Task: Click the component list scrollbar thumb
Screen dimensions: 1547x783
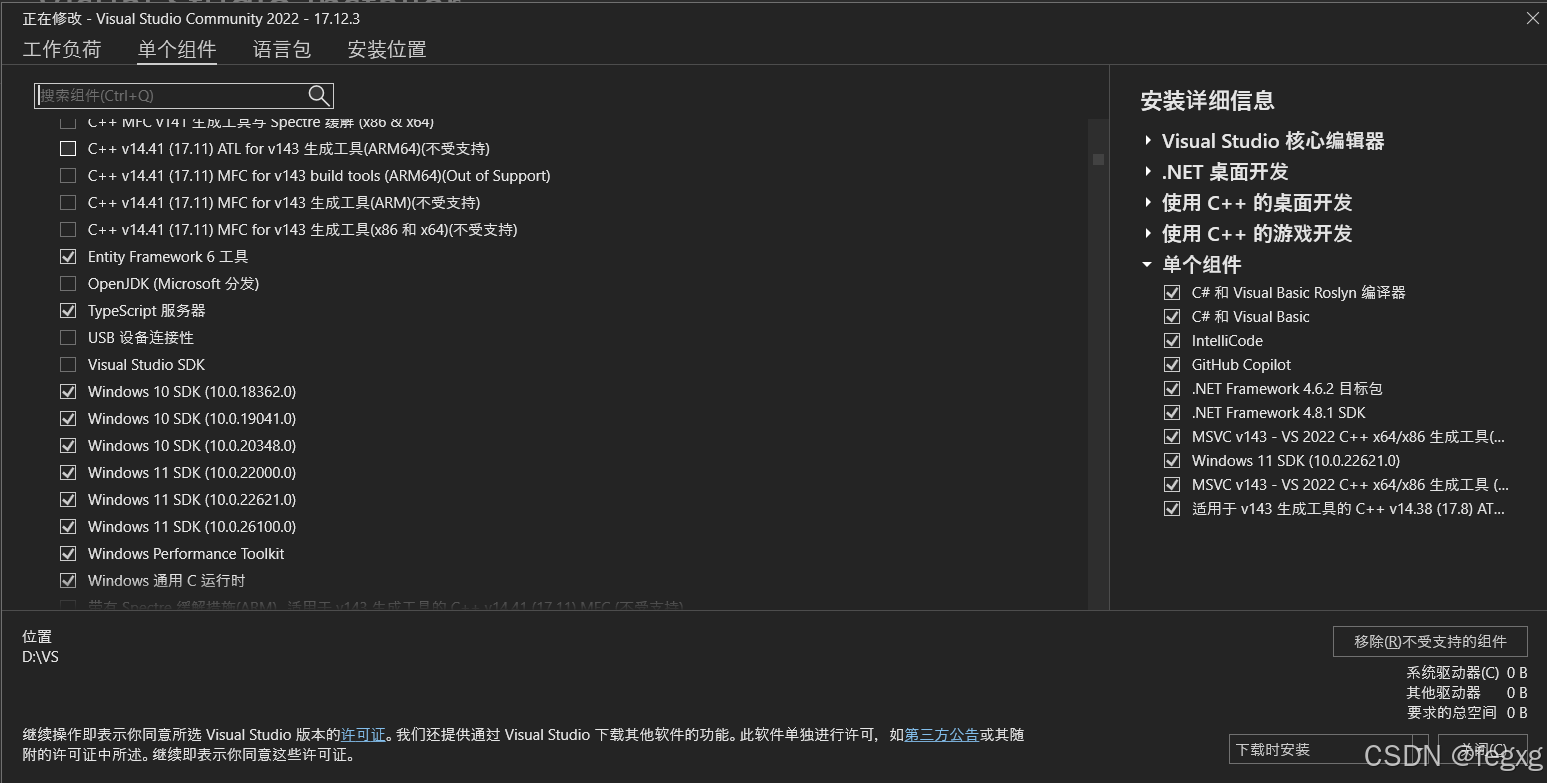Action: click(x=1098, y=159)
